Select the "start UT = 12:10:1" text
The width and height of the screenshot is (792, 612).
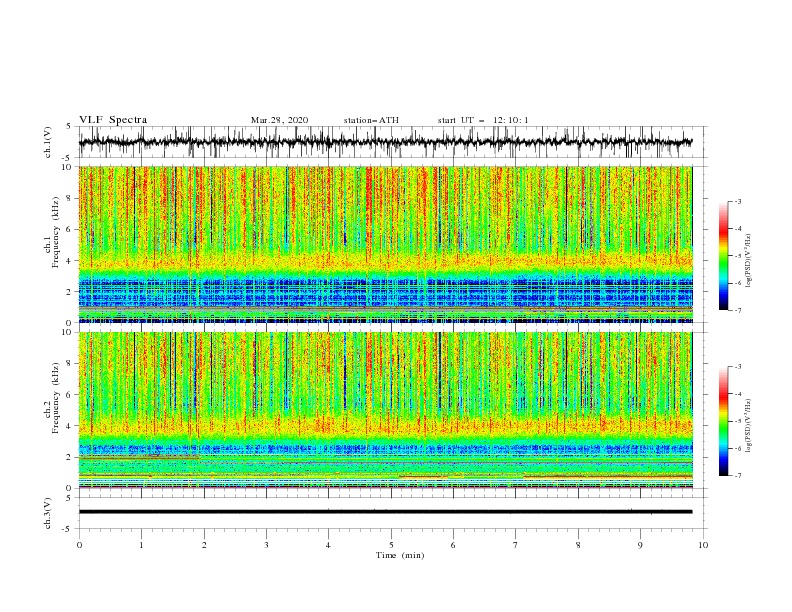[483, 120]
